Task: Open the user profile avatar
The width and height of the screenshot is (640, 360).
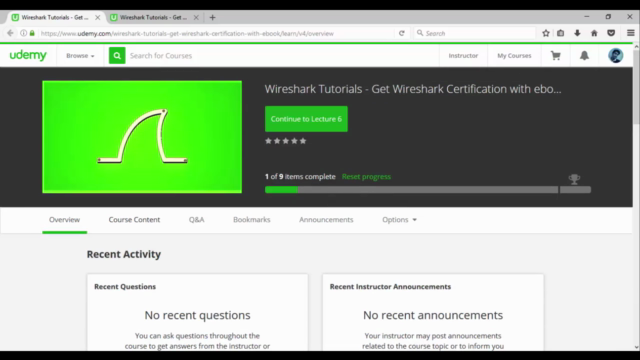Action: click(x=616, y=56)
